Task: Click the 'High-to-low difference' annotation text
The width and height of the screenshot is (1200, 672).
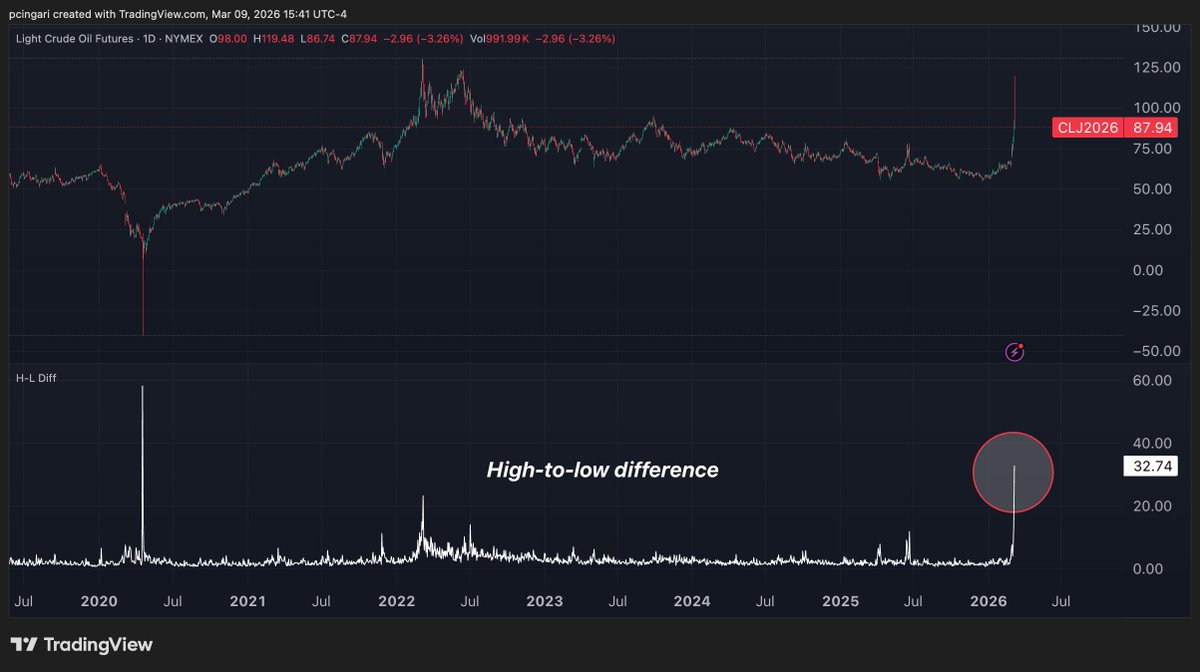Action: 602,469
